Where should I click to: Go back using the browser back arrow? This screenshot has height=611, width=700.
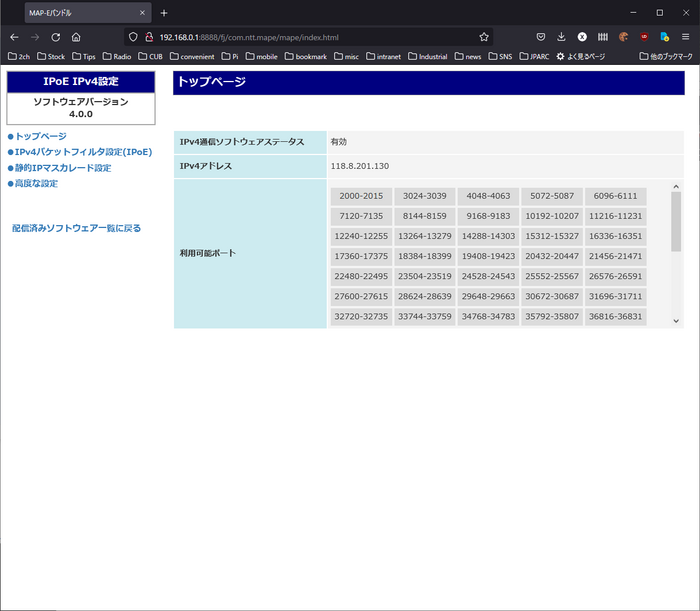(14, 37)
